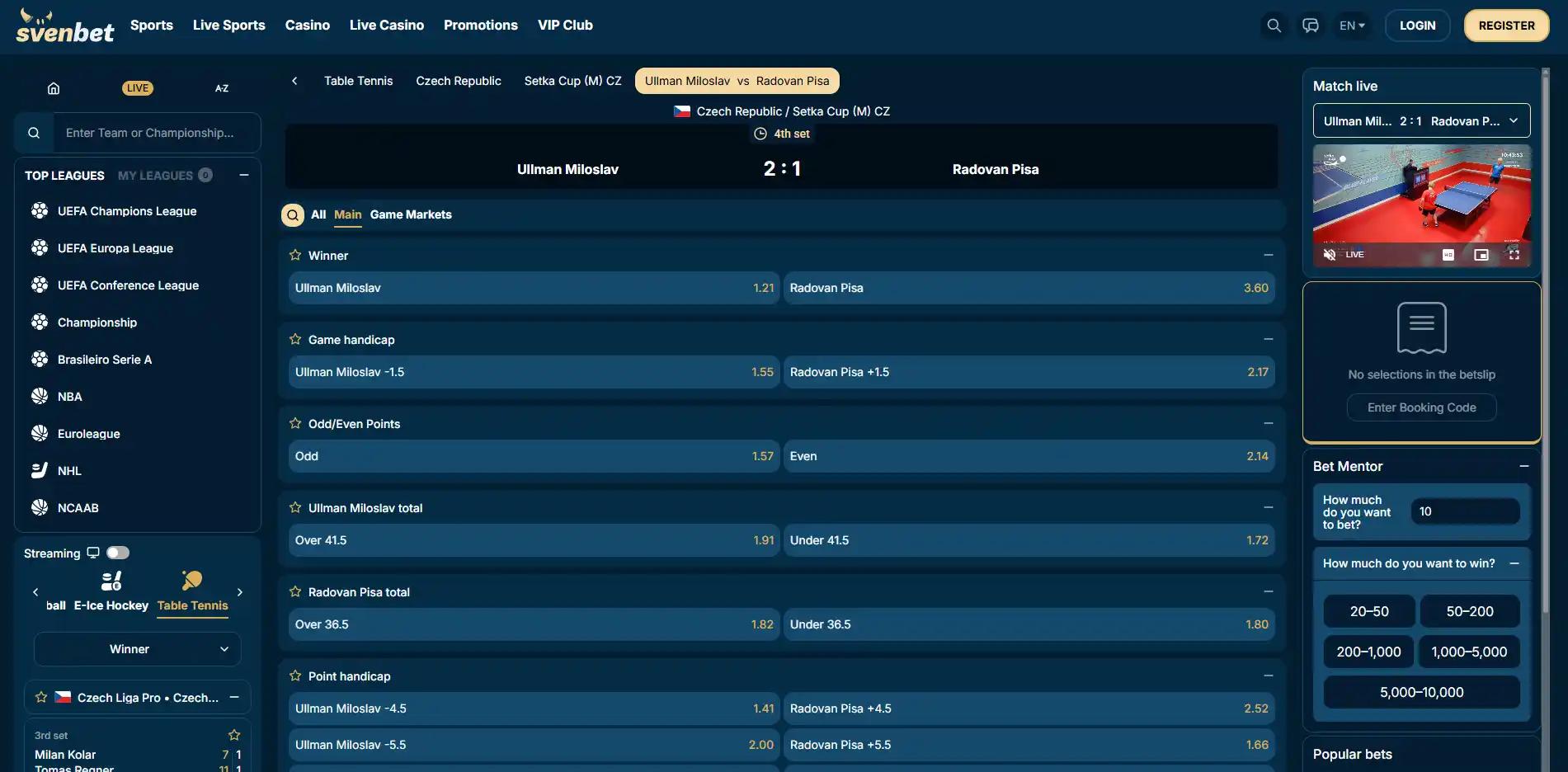1568x772 pixels.
Task: Open the Match live match selector dropdown
Action: pos(1422,121)
